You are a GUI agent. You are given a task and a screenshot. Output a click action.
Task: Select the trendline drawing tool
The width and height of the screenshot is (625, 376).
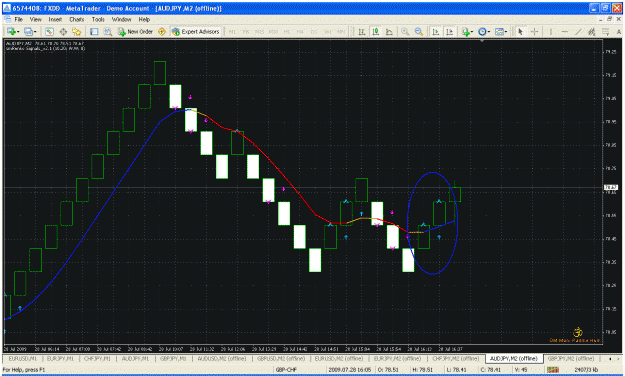point(578,31)
